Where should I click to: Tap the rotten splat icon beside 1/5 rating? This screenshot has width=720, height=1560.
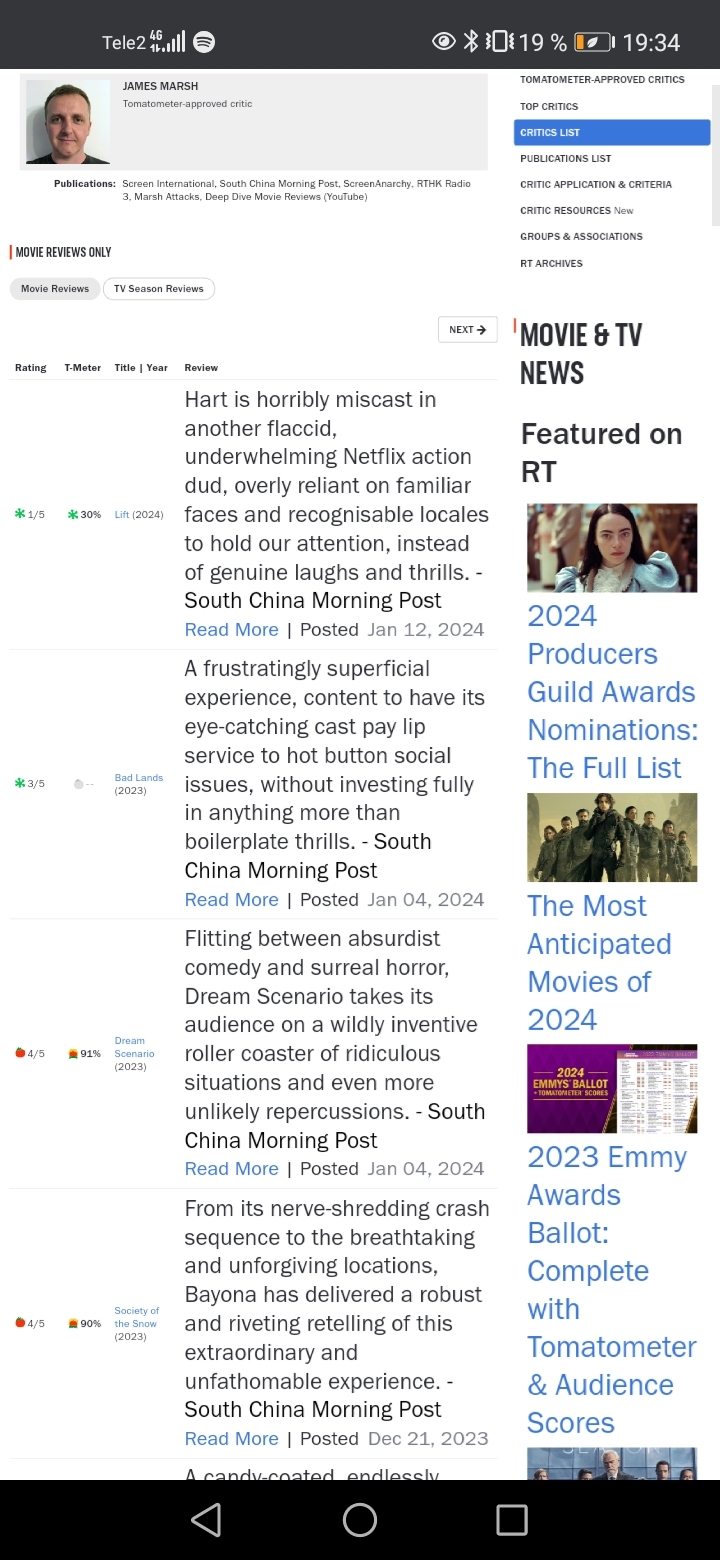click(x=20, y=514)
